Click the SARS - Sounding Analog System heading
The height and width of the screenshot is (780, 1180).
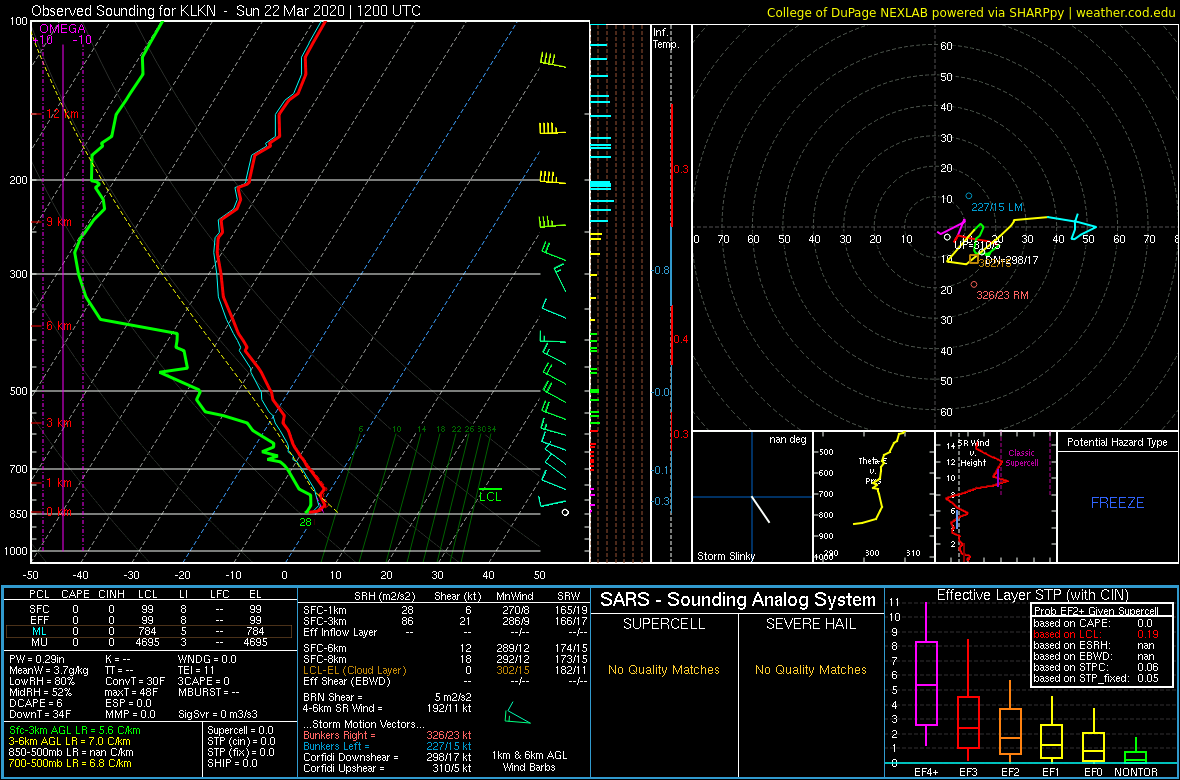point(738,600)
